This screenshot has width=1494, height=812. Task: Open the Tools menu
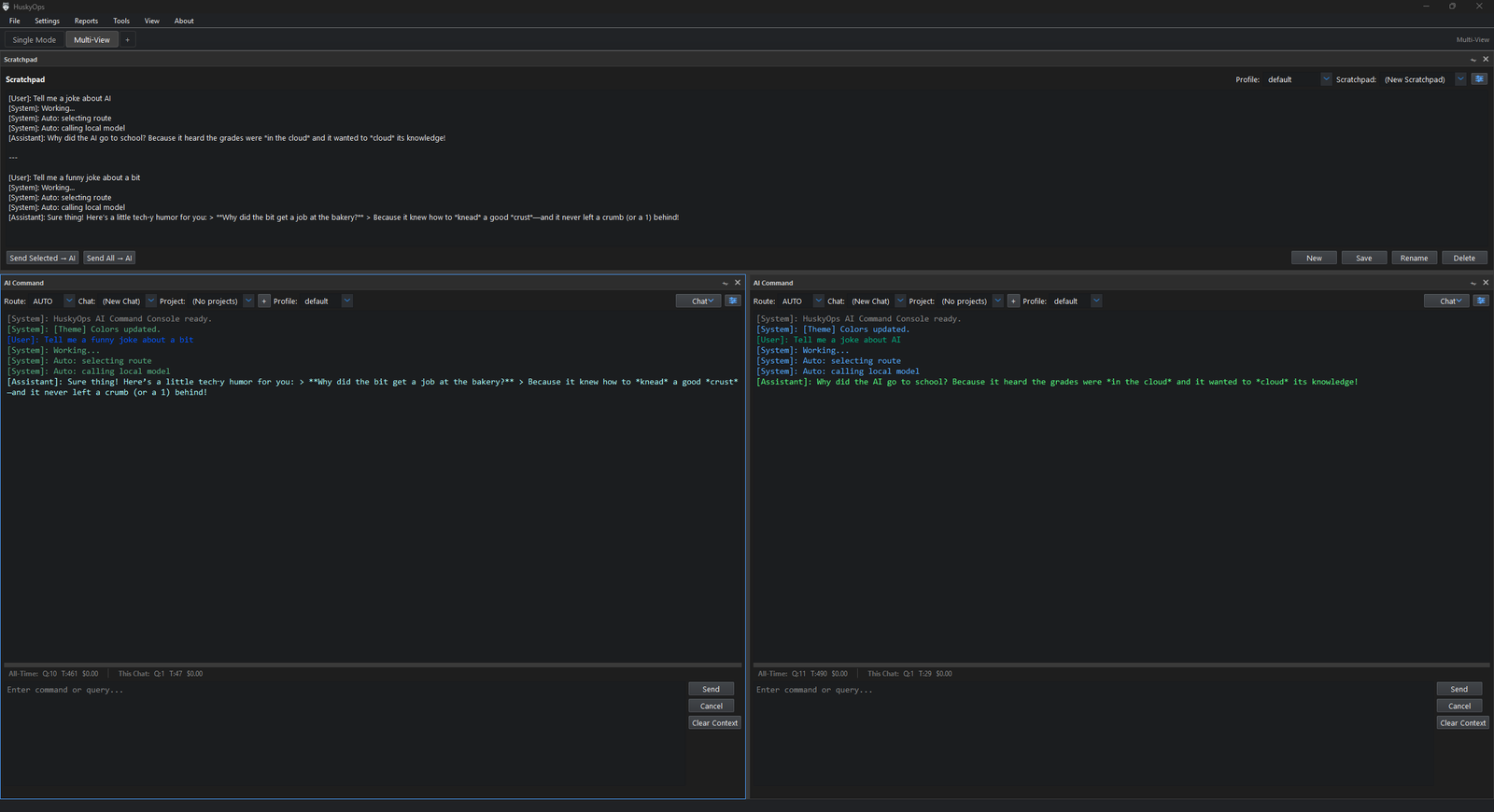[121, 21]
